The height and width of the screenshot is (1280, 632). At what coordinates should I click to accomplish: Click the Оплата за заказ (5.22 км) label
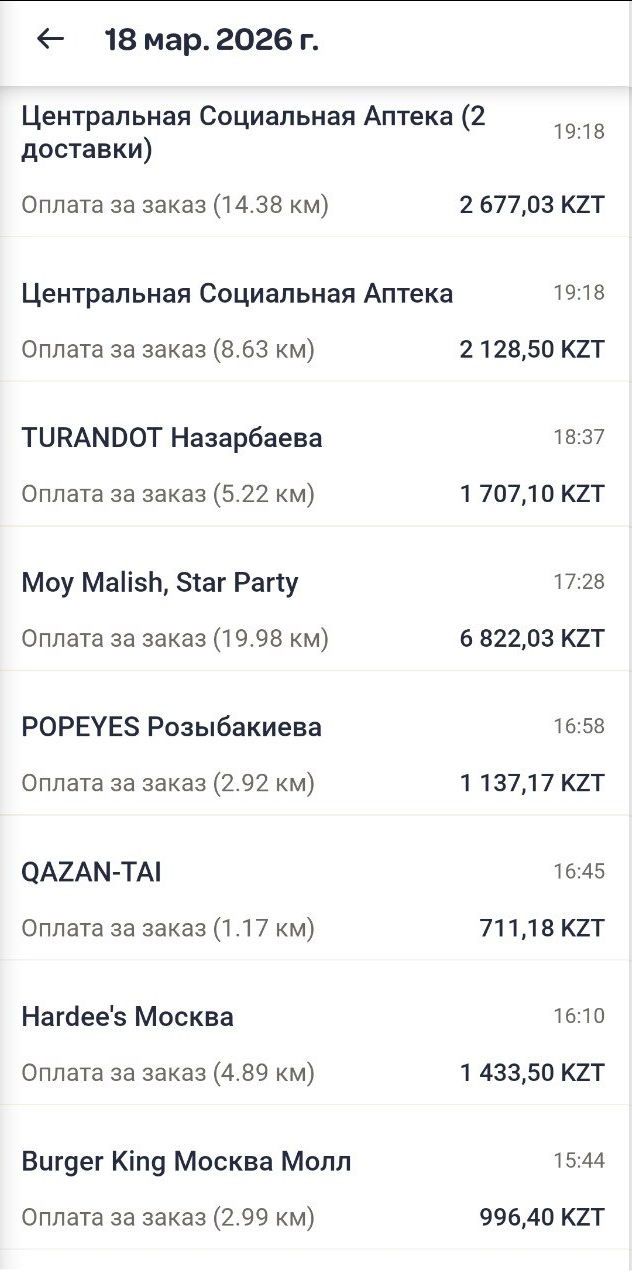pyautogui.click(x=168, y=494)
